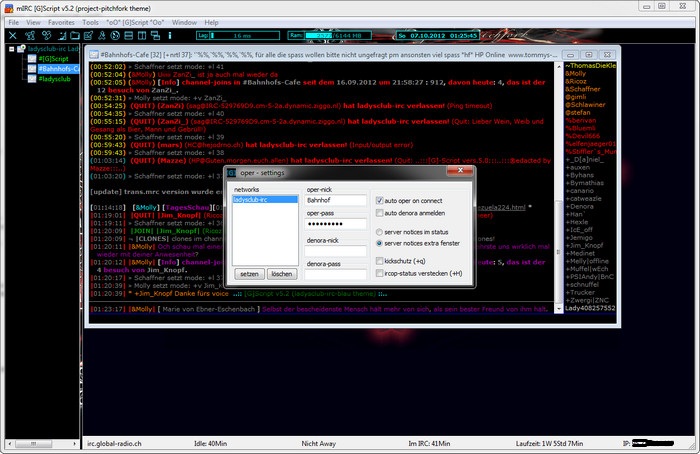Click Laufzeit: 1W 5Std 7Min status entry
Image resolution: width=700 pixels, height=454 pixels.
point(549,444)
